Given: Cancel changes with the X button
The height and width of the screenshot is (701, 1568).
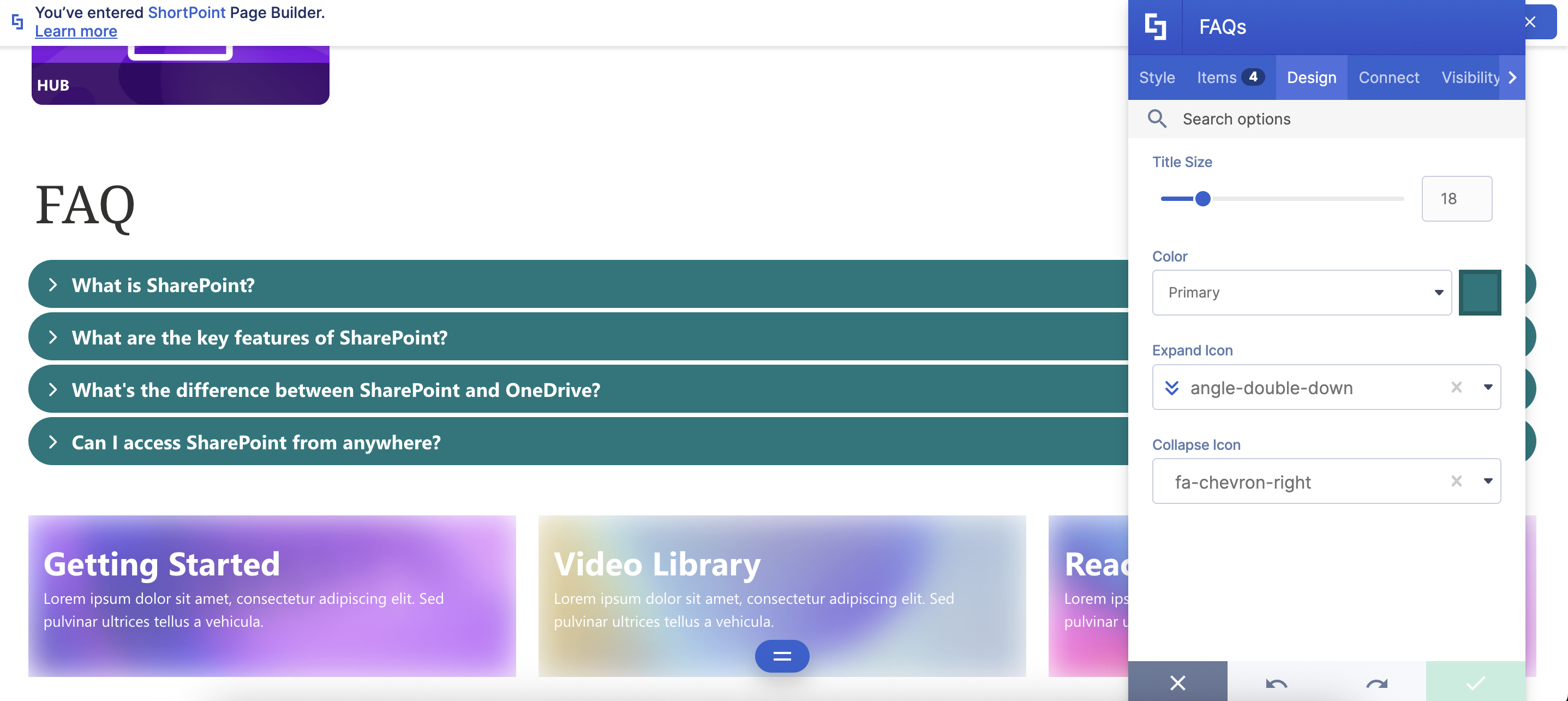Looking at the screenshot, I should coord(1177,683).
